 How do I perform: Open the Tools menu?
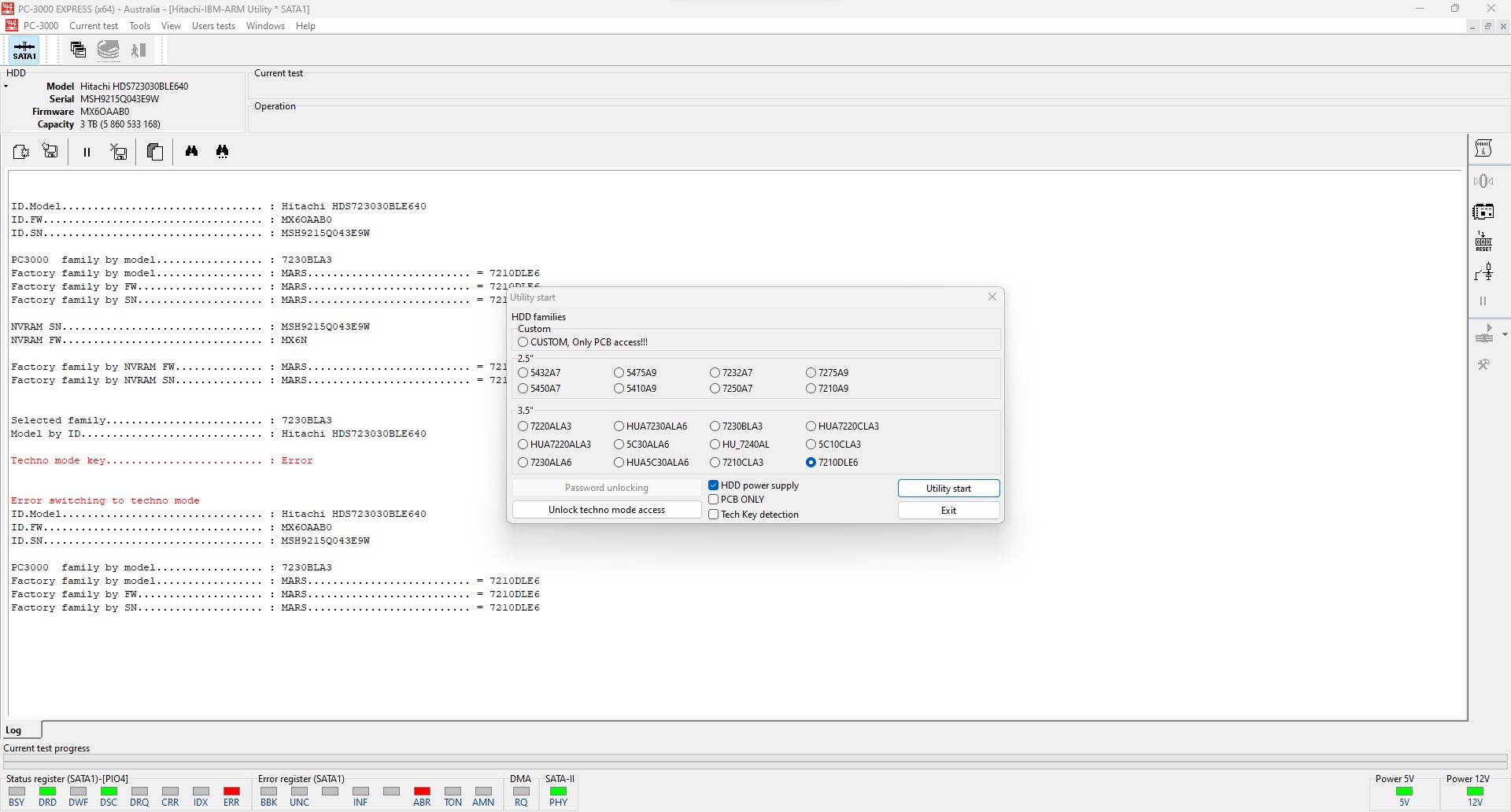[139, 26]
